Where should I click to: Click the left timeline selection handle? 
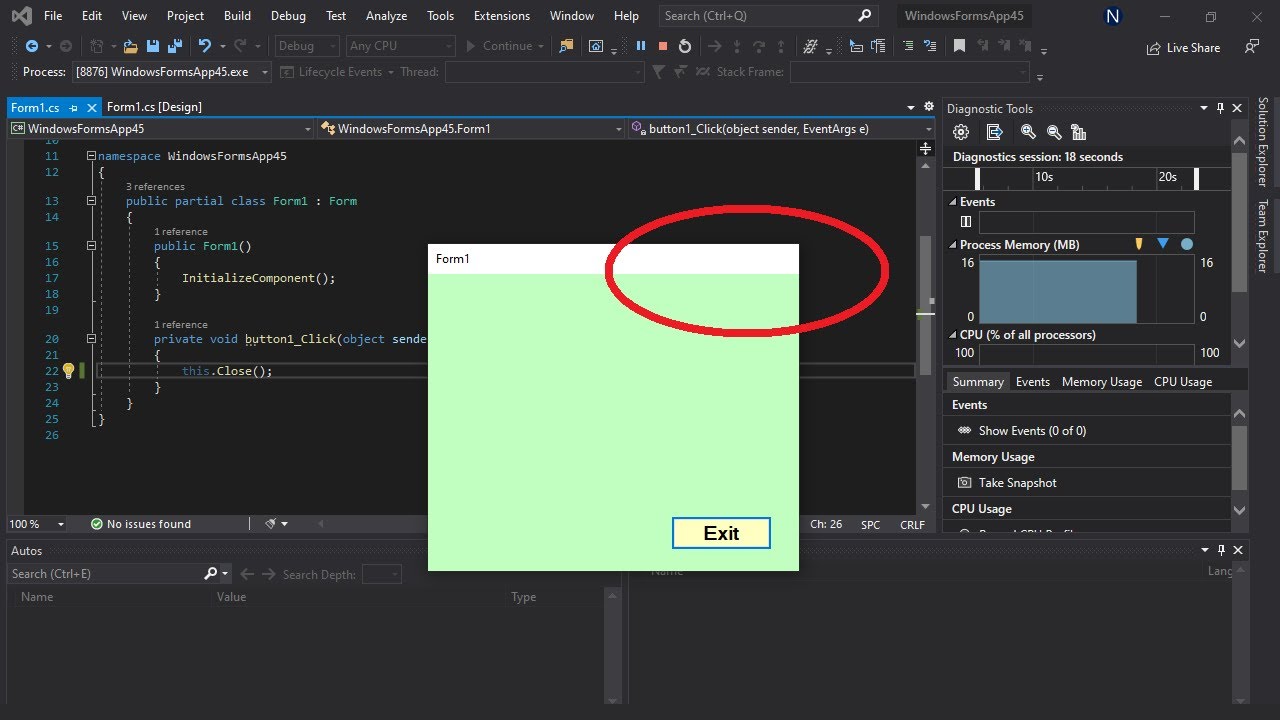(978, 179)
